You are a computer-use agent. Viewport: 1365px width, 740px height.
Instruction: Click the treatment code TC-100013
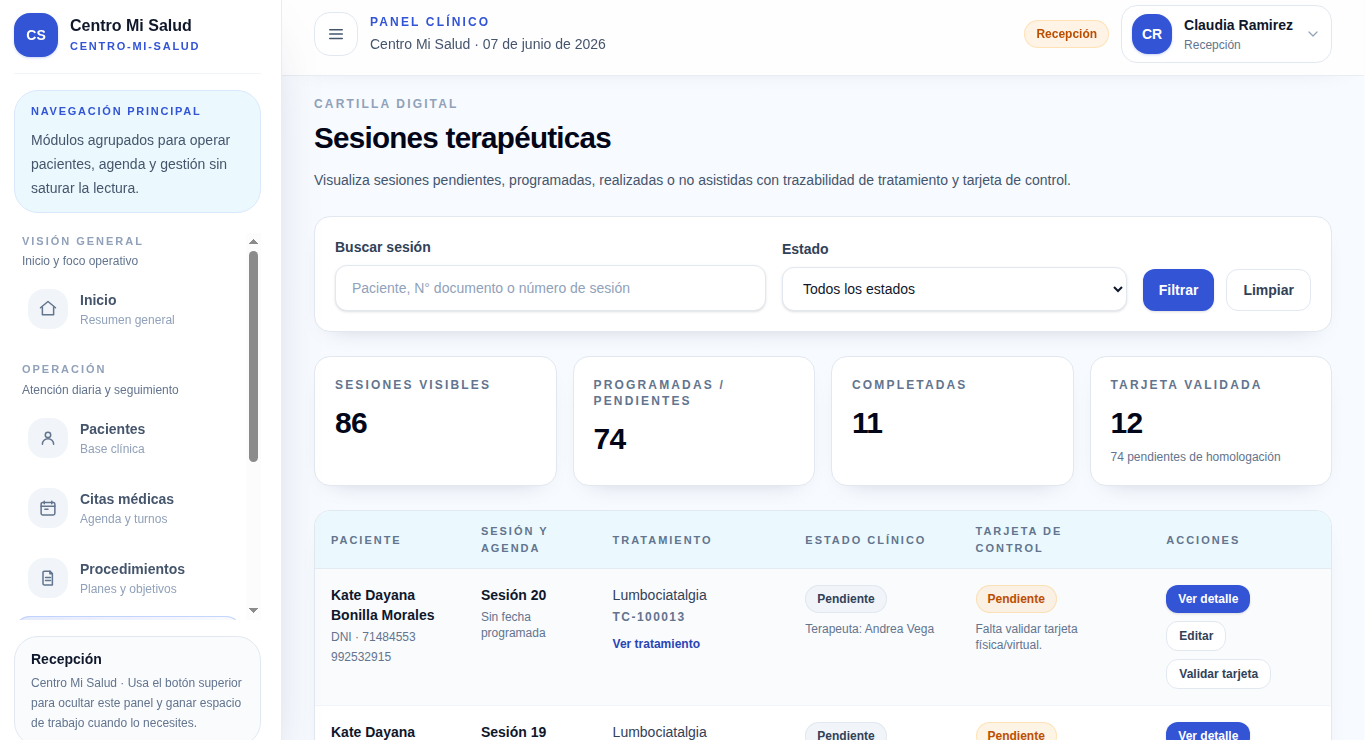(649, 617)
